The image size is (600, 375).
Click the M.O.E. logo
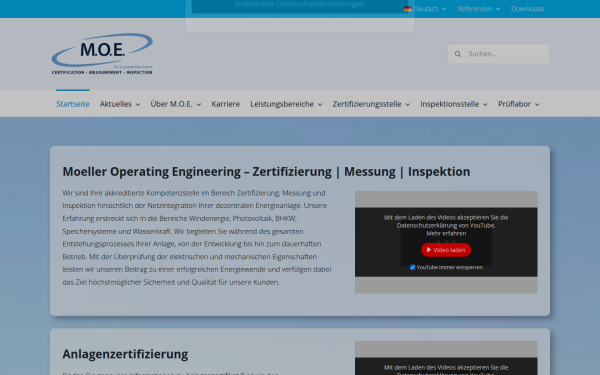click(102, 54)
